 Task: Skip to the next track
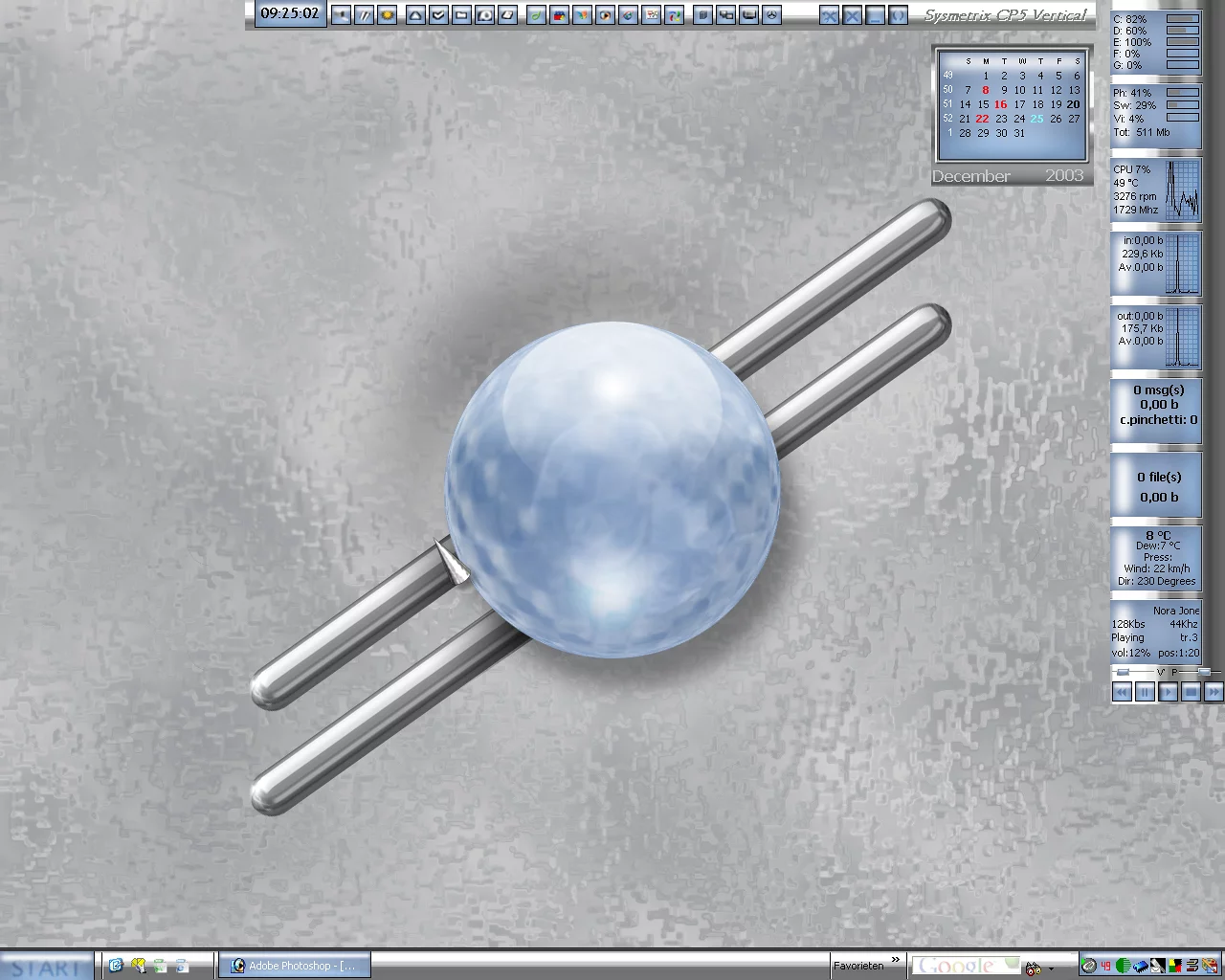[1214, 692]
